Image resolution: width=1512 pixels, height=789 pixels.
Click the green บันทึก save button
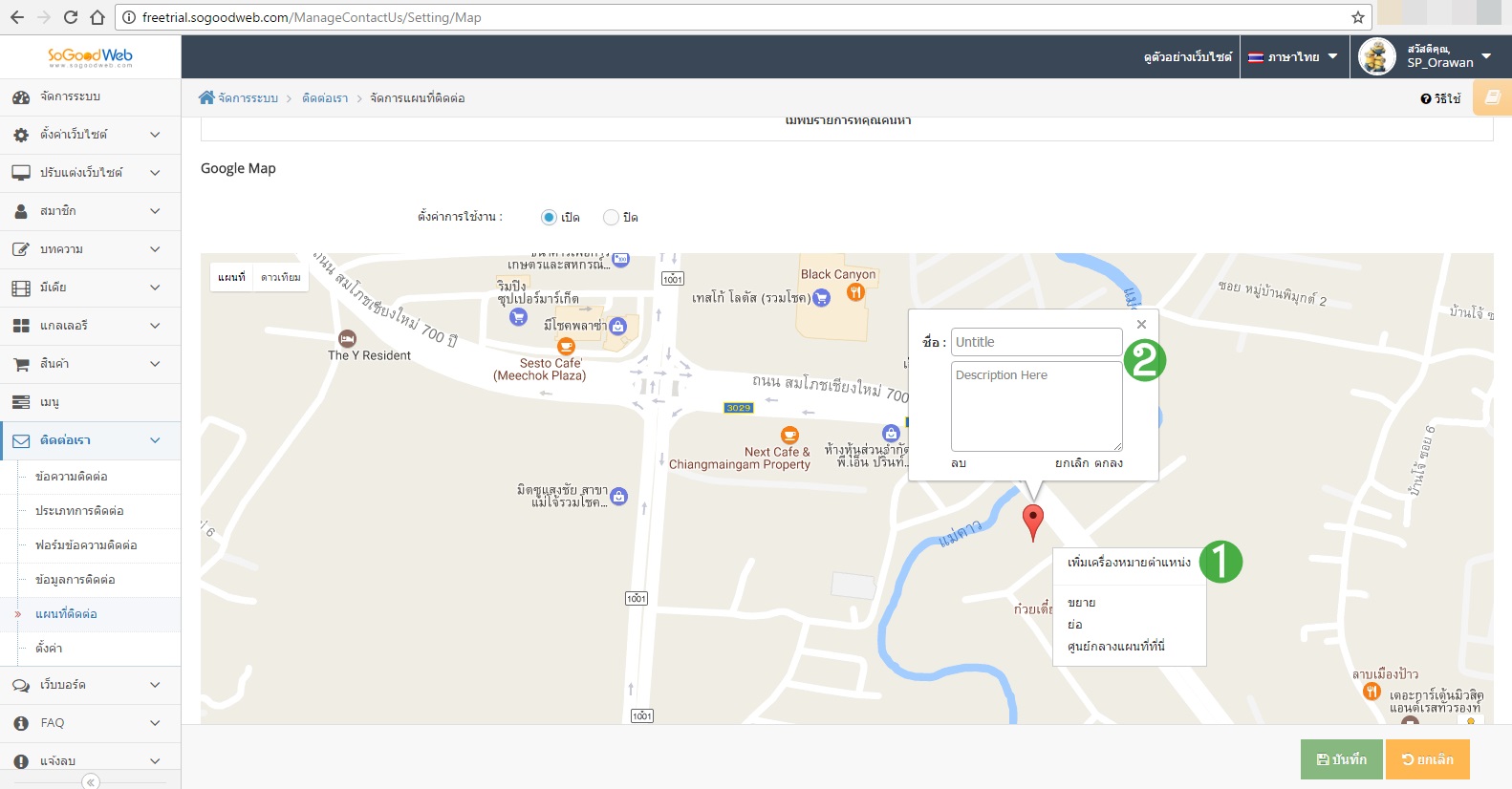point(1341,759)
